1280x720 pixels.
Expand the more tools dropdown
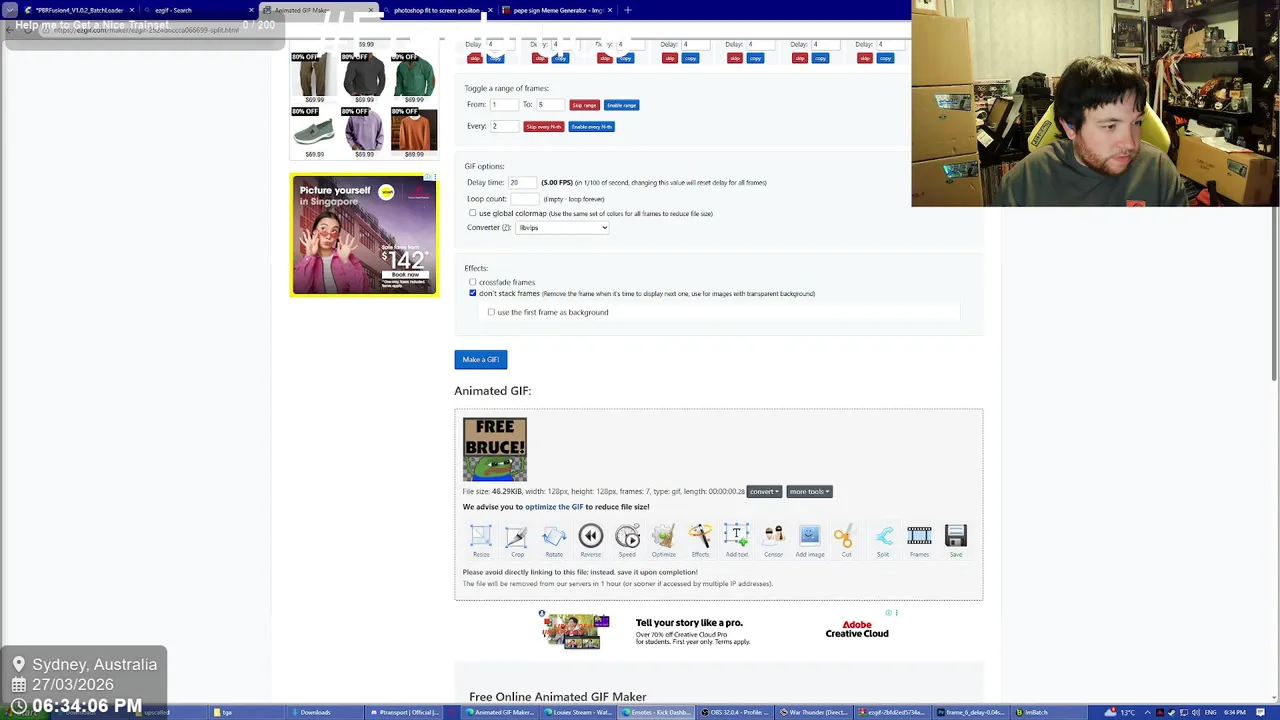[809, 492]
